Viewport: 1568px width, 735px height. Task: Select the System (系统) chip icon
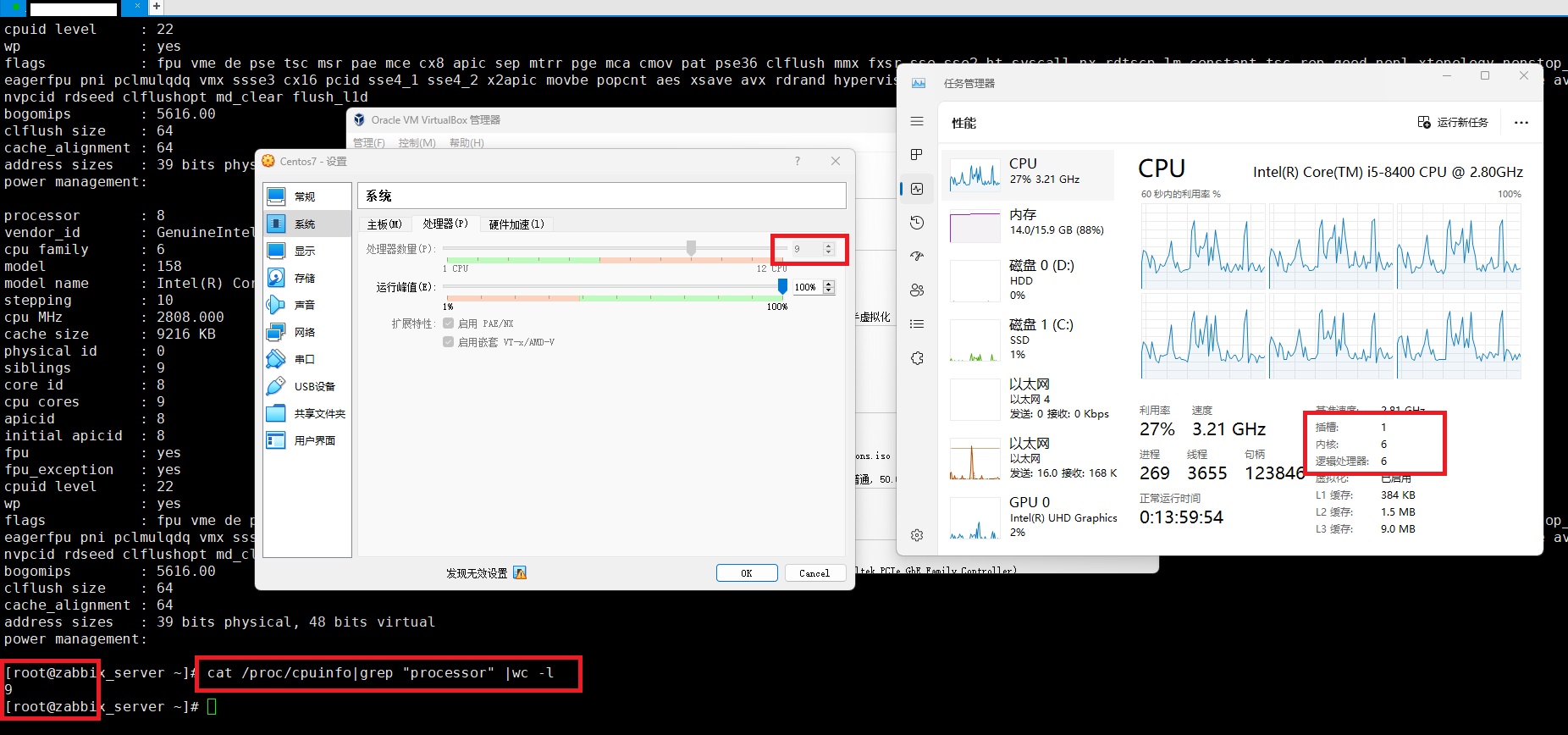pyautogui.click(x=276, y=224)
